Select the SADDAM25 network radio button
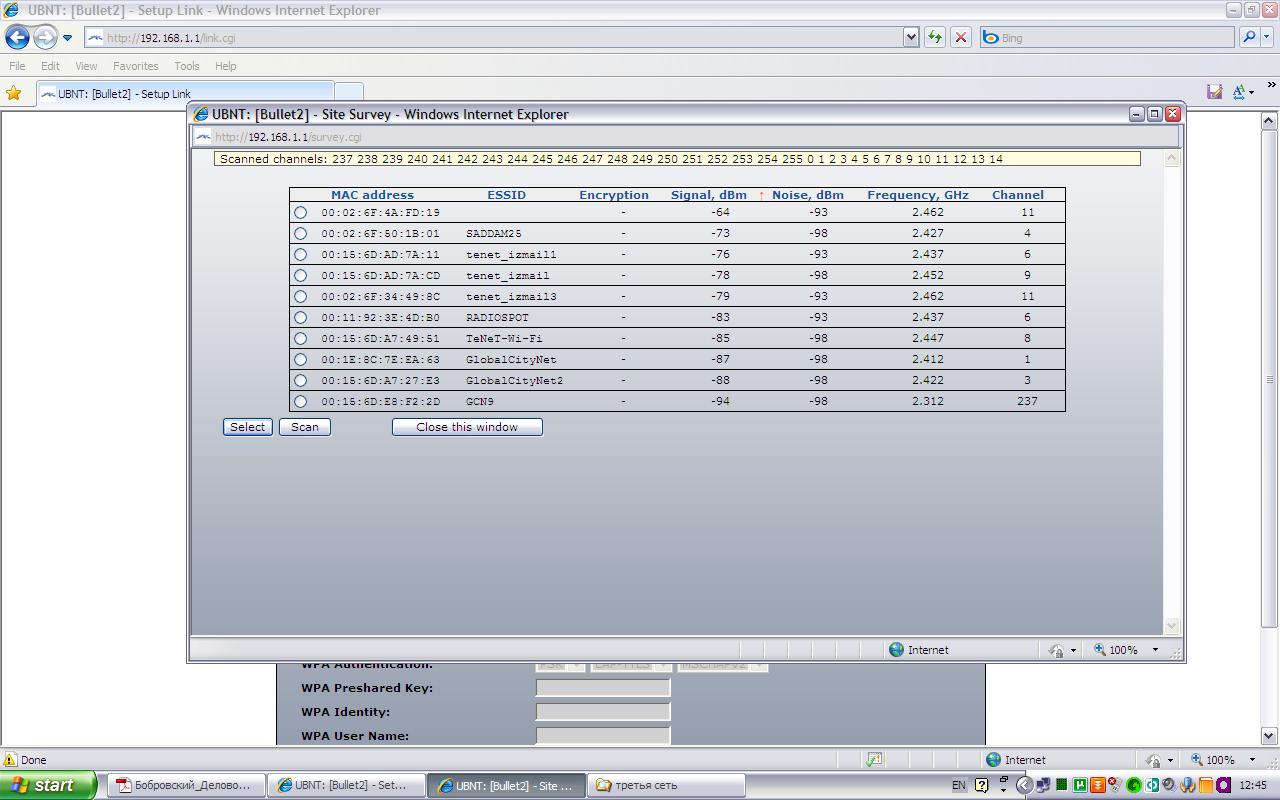 tap(300, 234)
